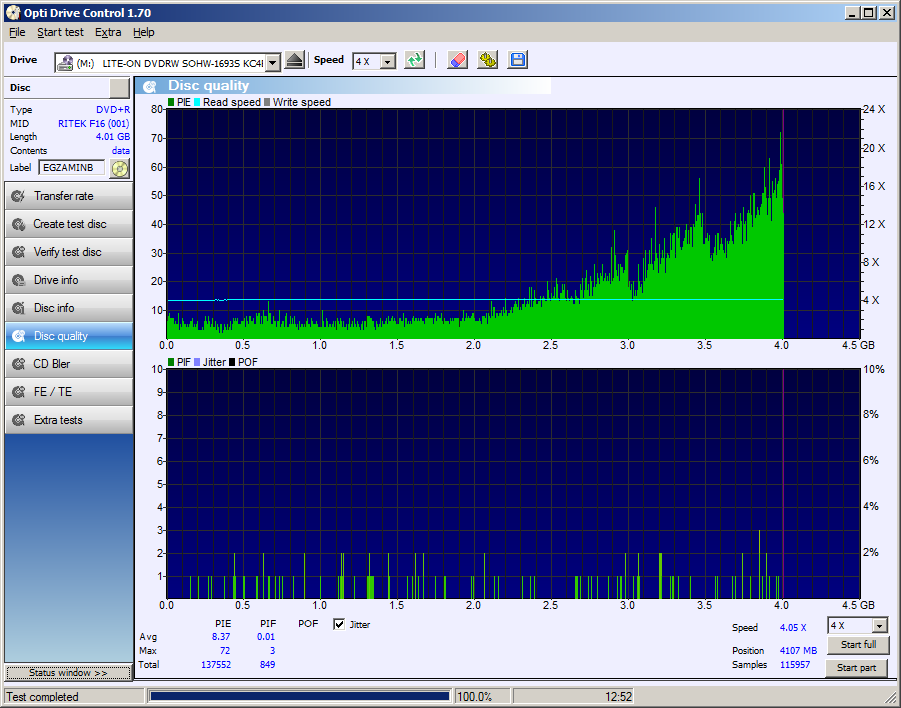
Task: Click the PIF total value 849
Action: tap(267, 664)
